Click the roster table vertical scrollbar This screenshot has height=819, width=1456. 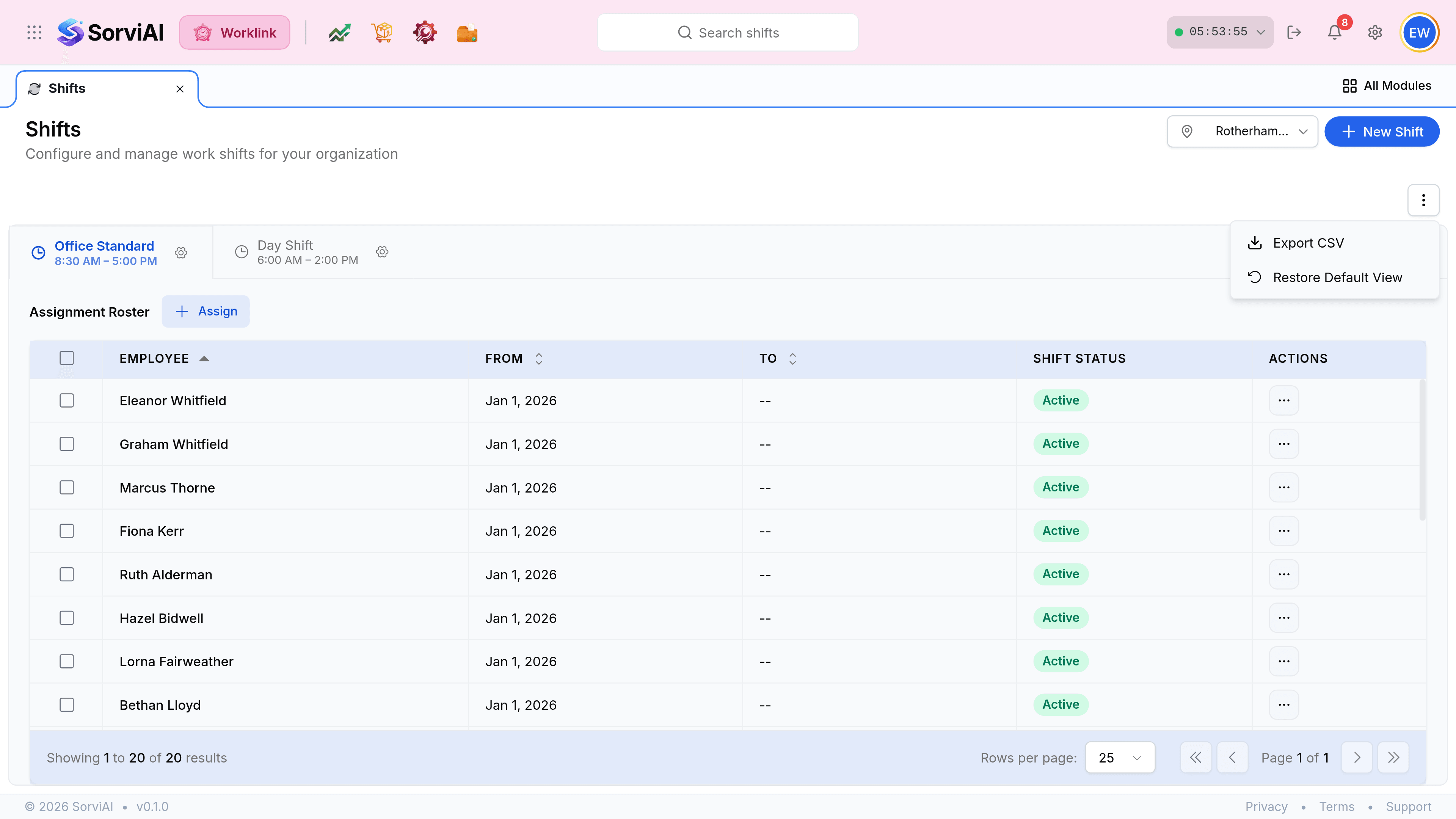(x=1422, y=450)
